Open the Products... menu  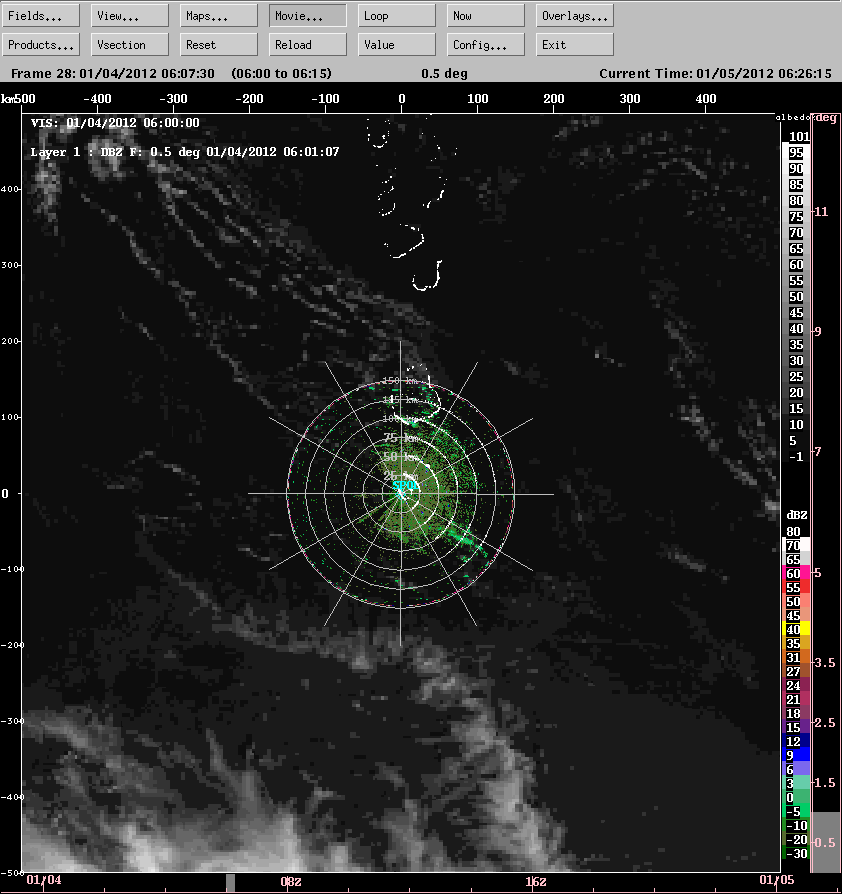point(41,45)
